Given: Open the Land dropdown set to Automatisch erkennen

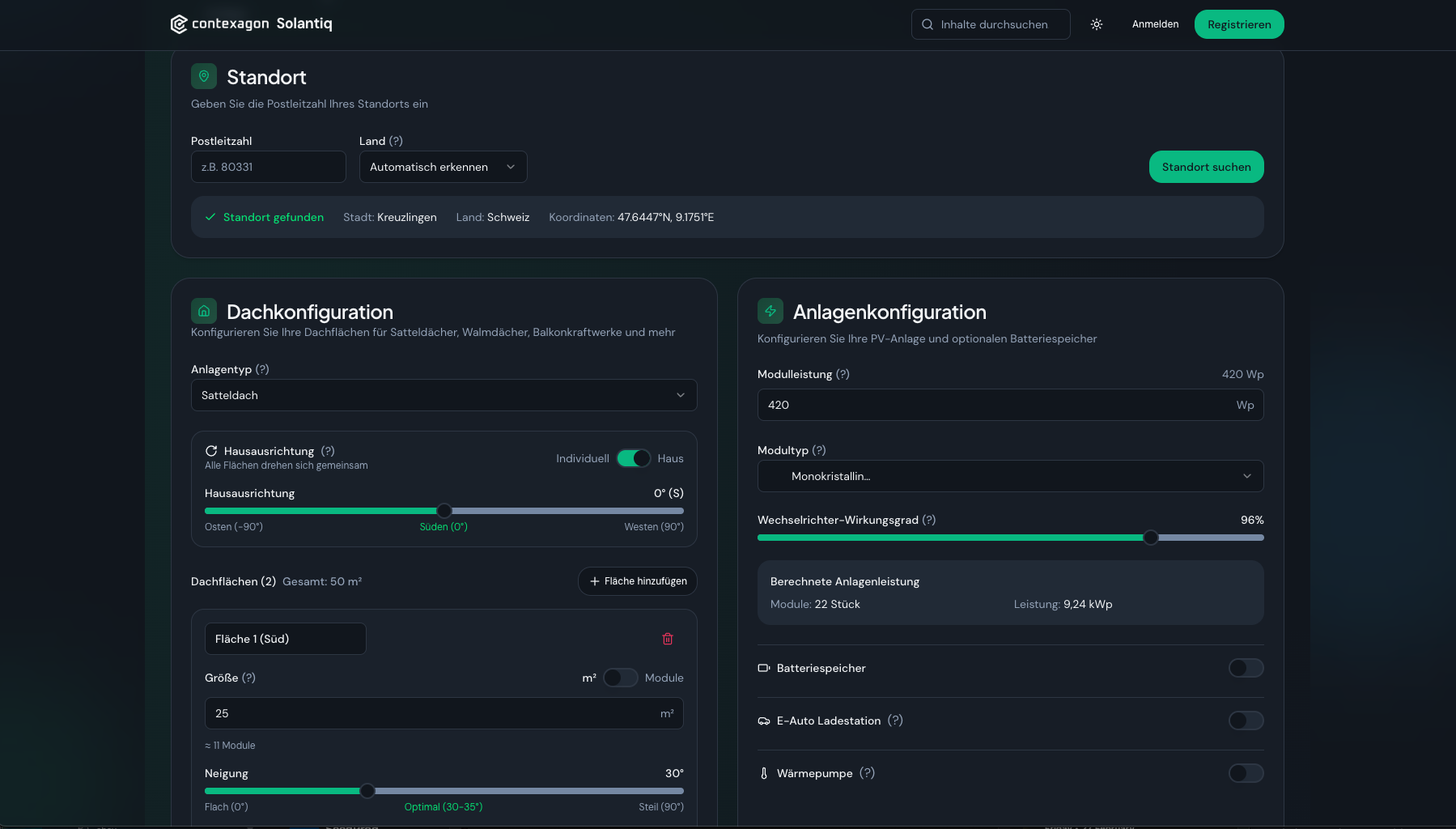Looking at the screenshot, I should pyautogui.click(x=443, y=167).
